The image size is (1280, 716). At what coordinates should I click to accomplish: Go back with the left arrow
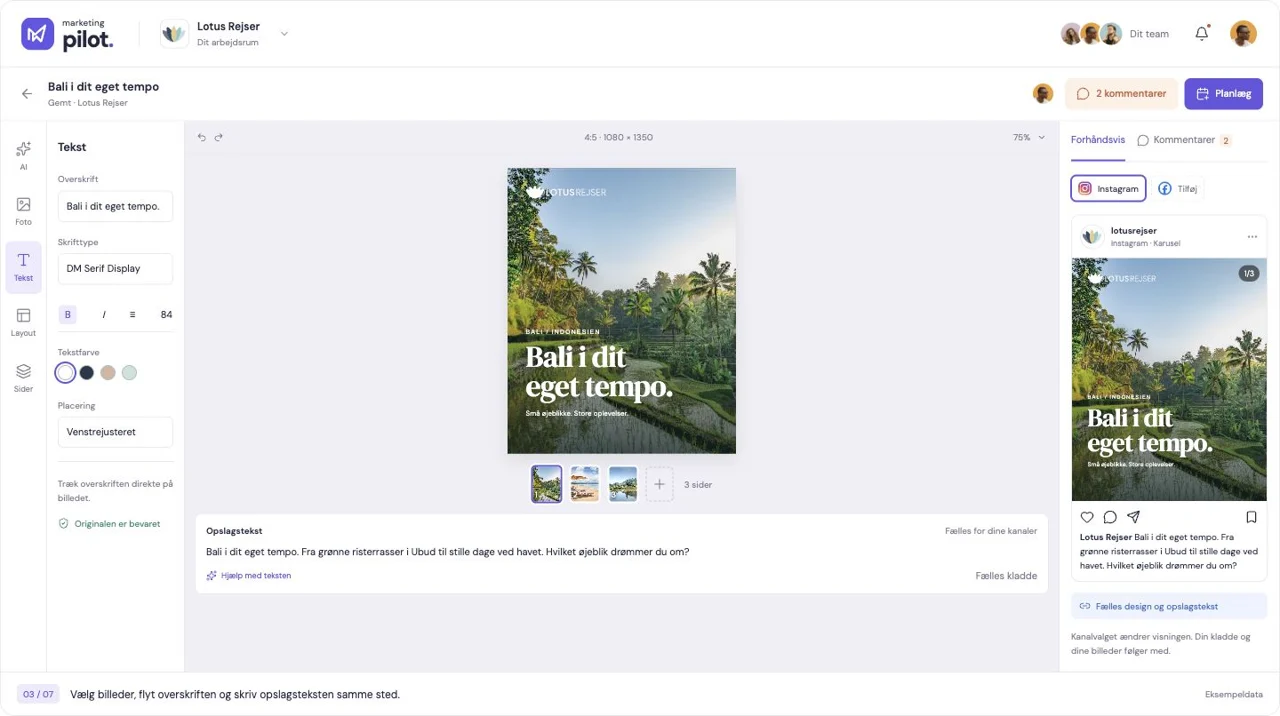pos(27,94)
